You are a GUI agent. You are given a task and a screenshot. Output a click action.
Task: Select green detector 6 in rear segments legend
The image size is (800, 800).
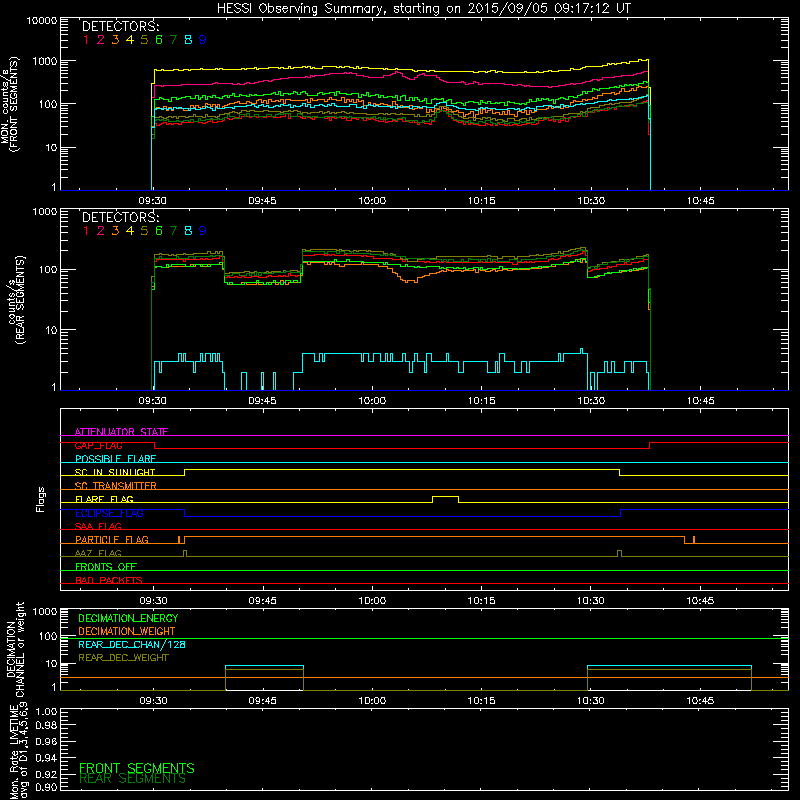159,231
